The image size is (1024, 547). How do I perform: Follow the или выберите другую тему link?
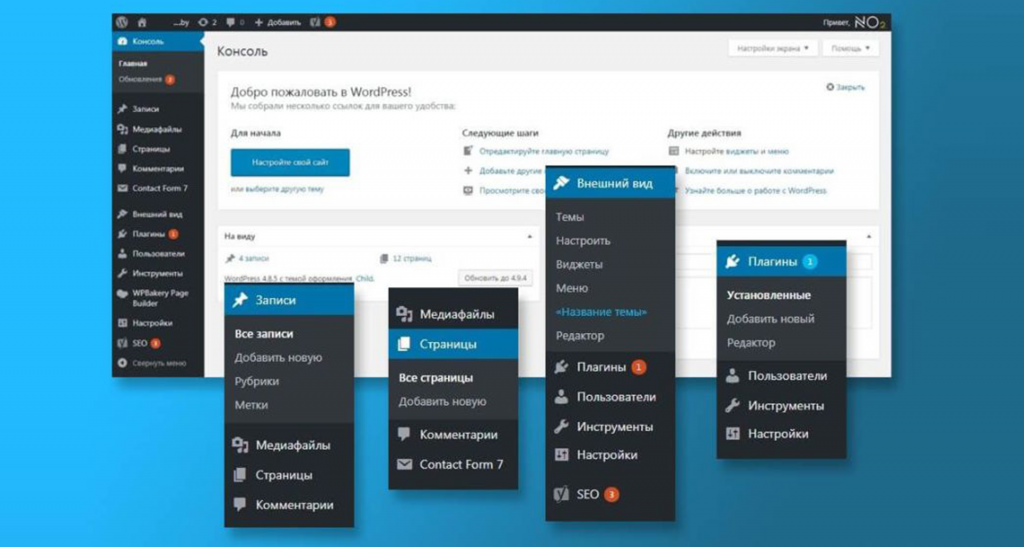click(x=277, y=189)
